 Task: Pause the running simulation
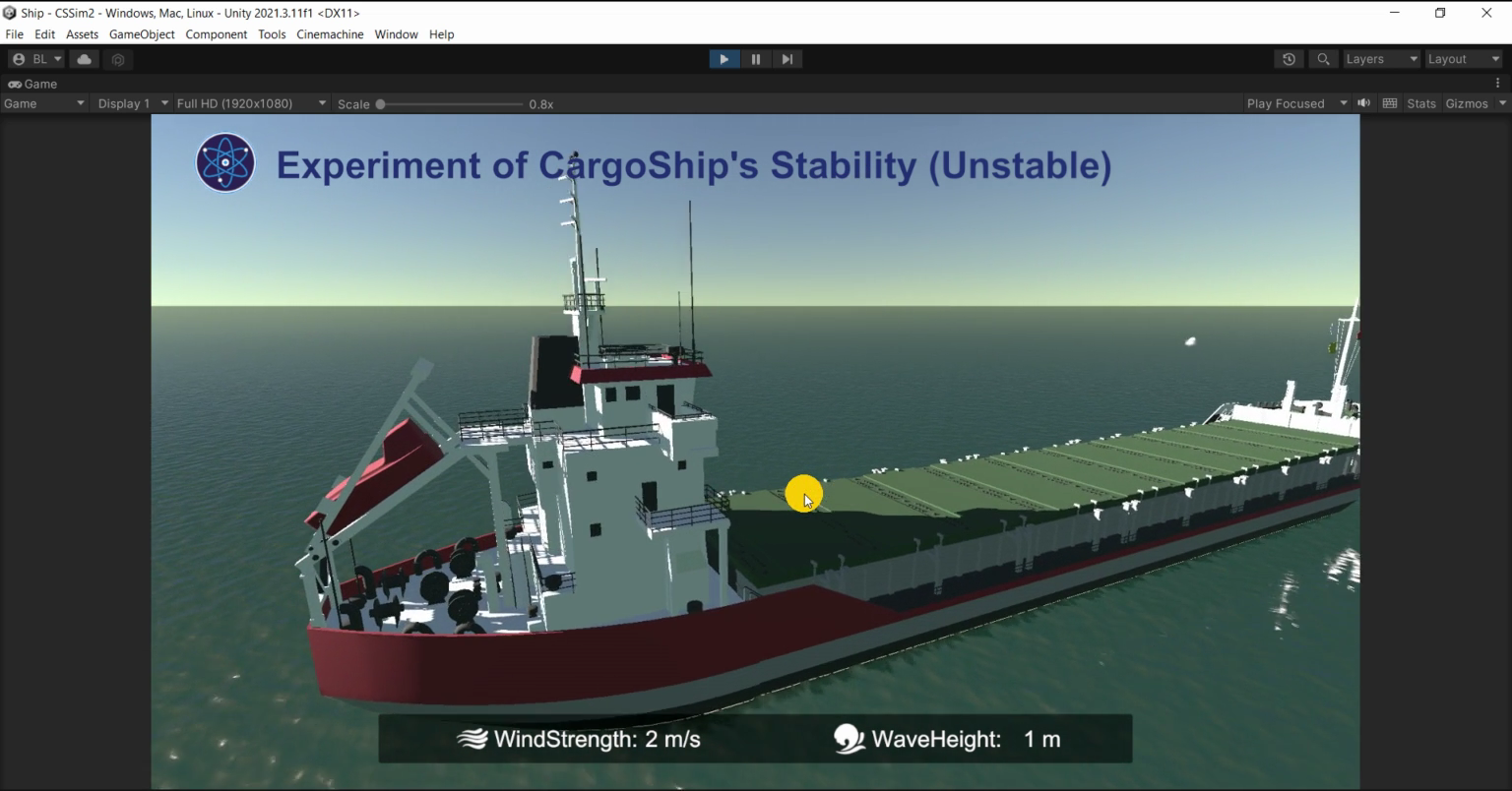point(756,59)
